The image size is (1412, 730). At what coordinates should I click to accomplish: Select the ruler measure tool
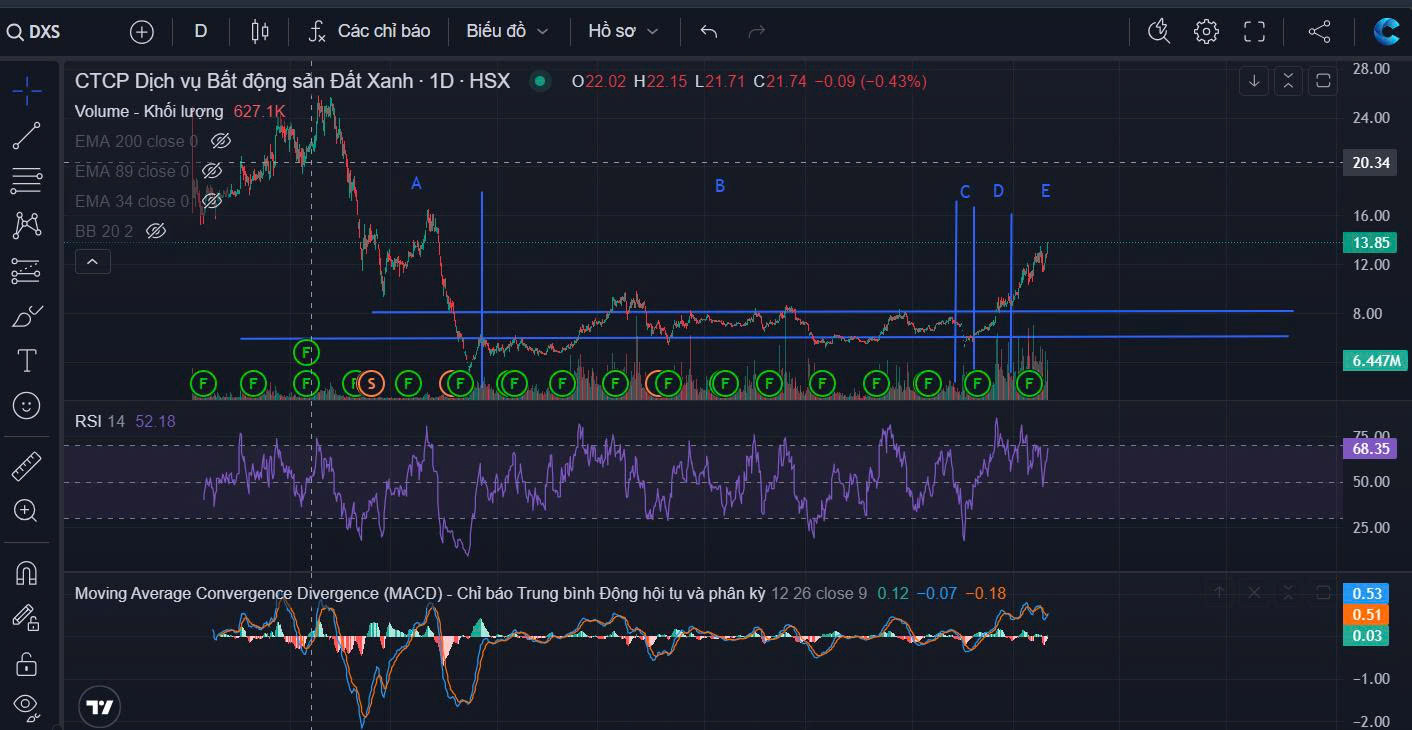27,466
